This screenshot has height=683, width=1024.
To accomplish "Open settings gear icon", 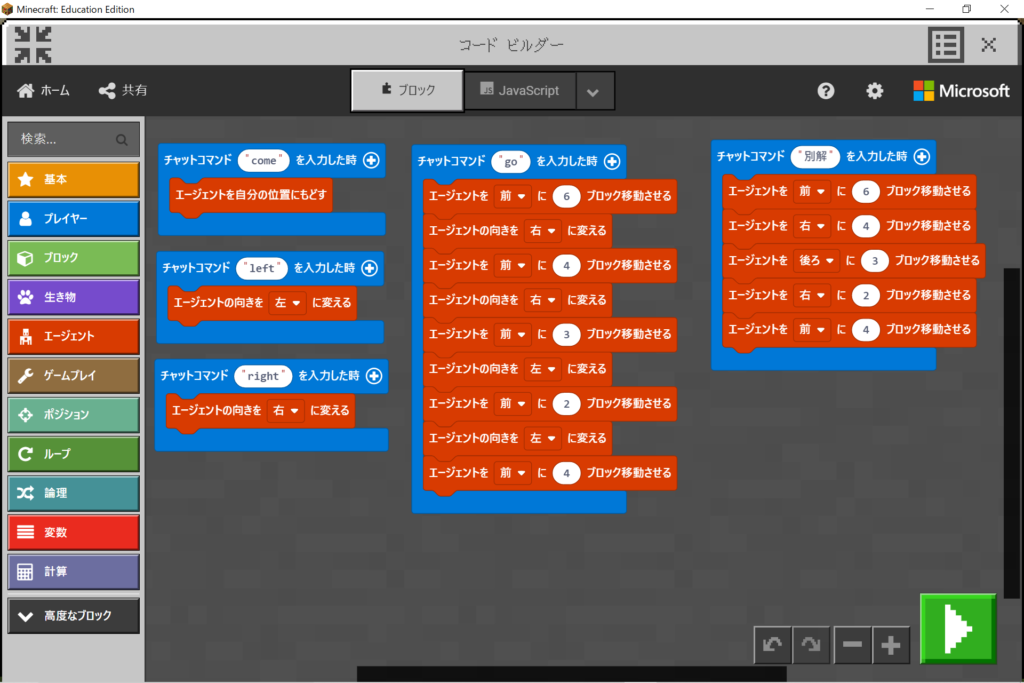I will coord(874,91).
